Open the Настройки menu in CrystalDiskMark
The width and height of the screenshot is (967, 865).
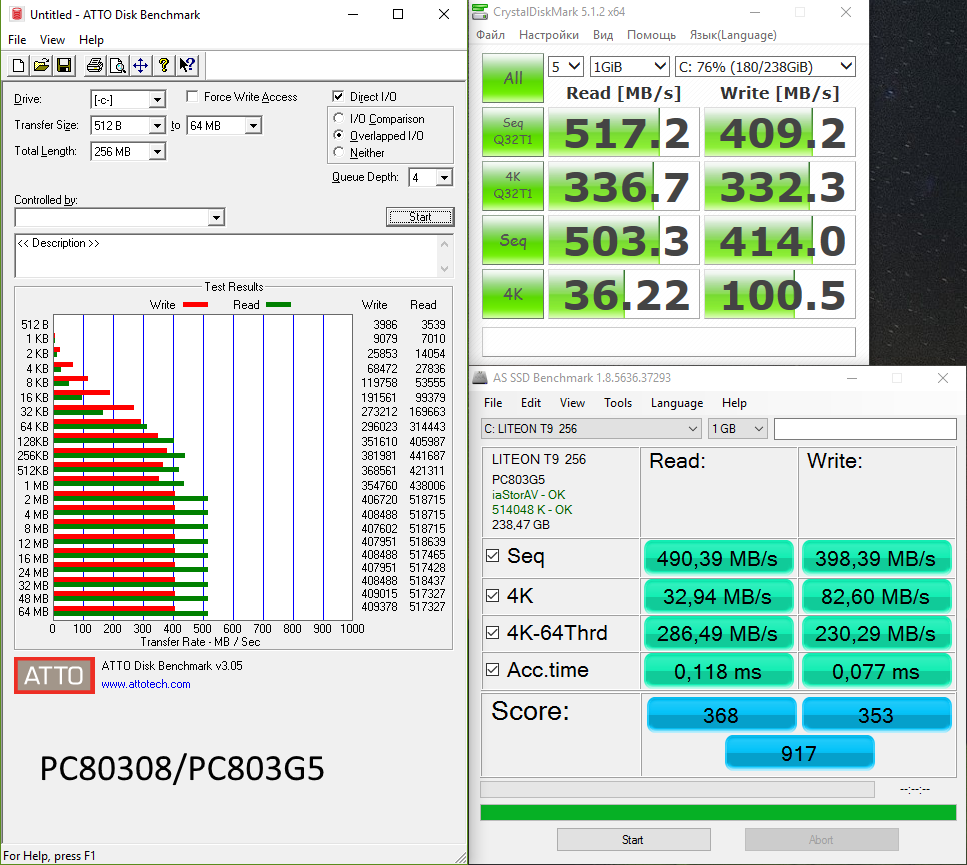(x=549, y=35)
